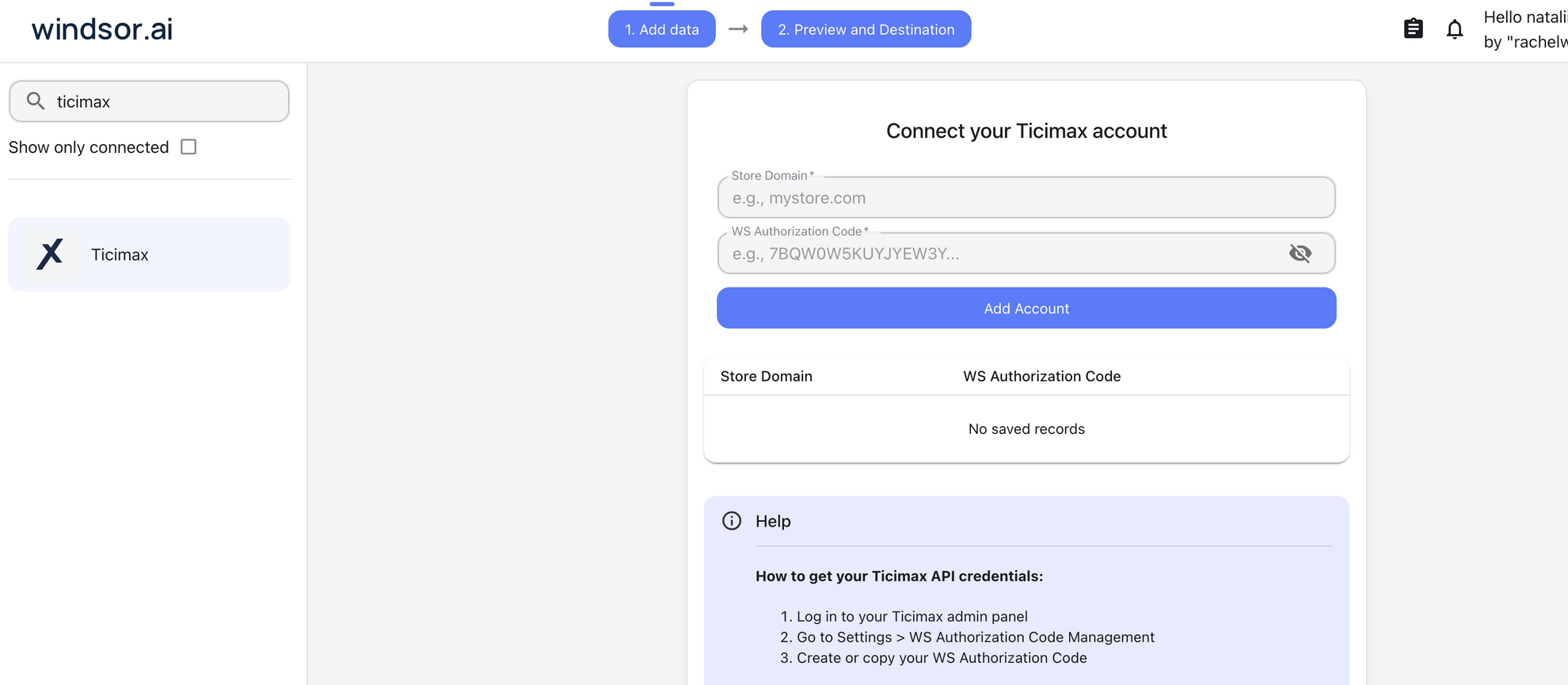The image size is (1568, 685).
Task: Click the WS Authorization Code column header
Action: click(x=1042, y=376)
